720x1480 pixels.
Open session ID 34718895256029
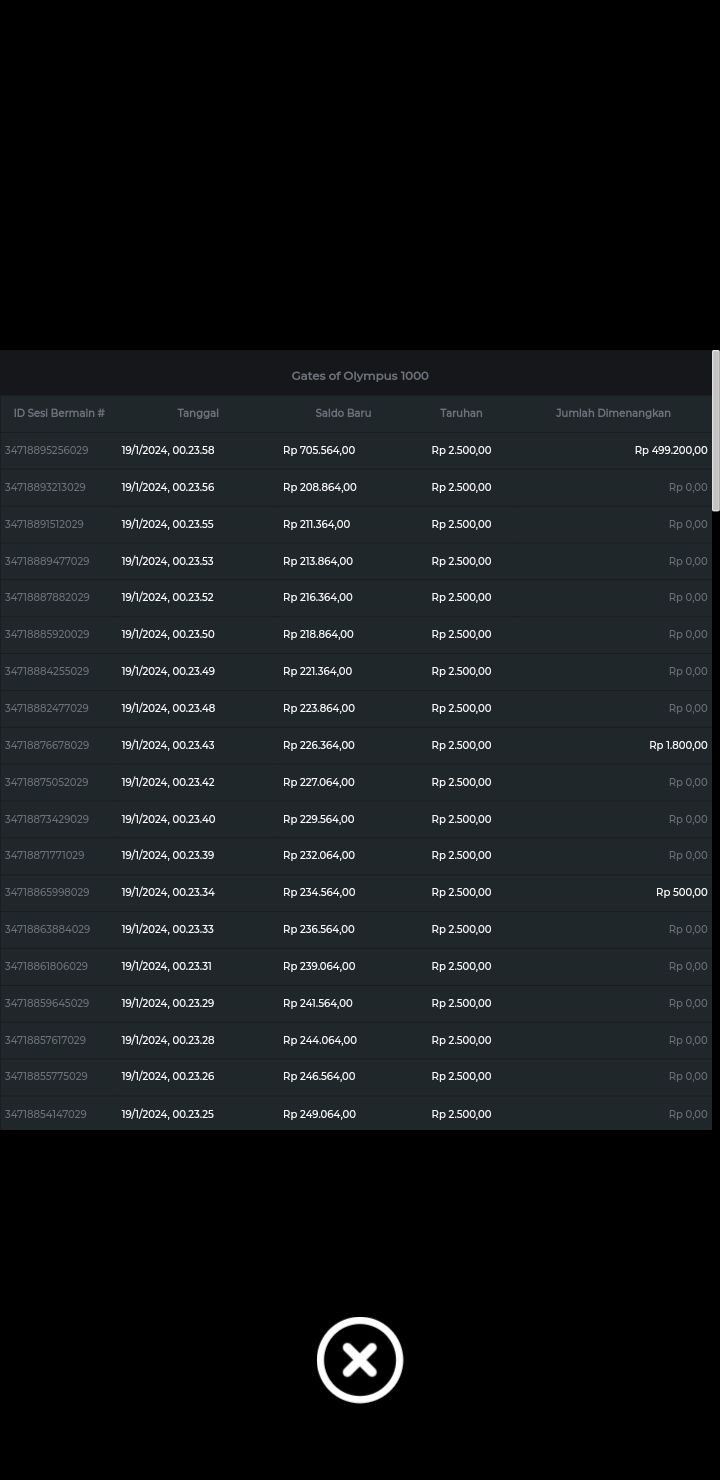[47, 450]
